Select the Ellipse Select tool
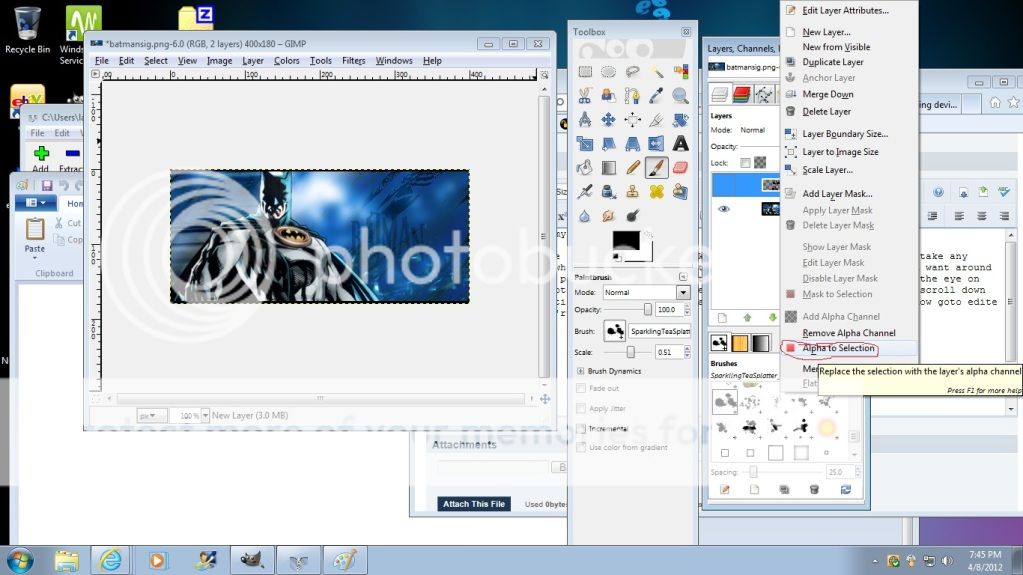 608,72
